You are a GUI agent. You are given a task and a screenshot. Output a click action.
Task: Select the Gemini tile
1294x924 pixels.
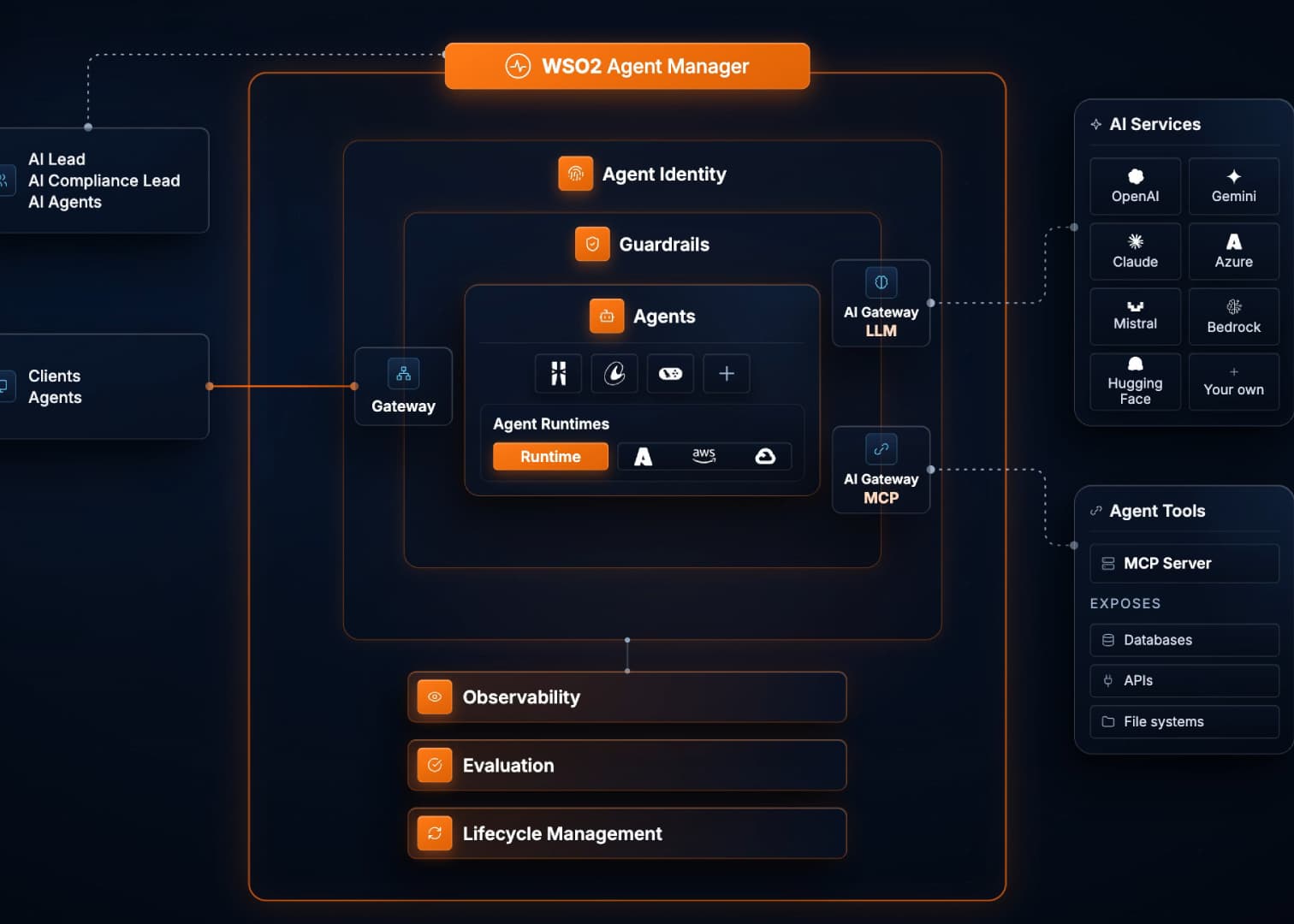(1234, 186)
